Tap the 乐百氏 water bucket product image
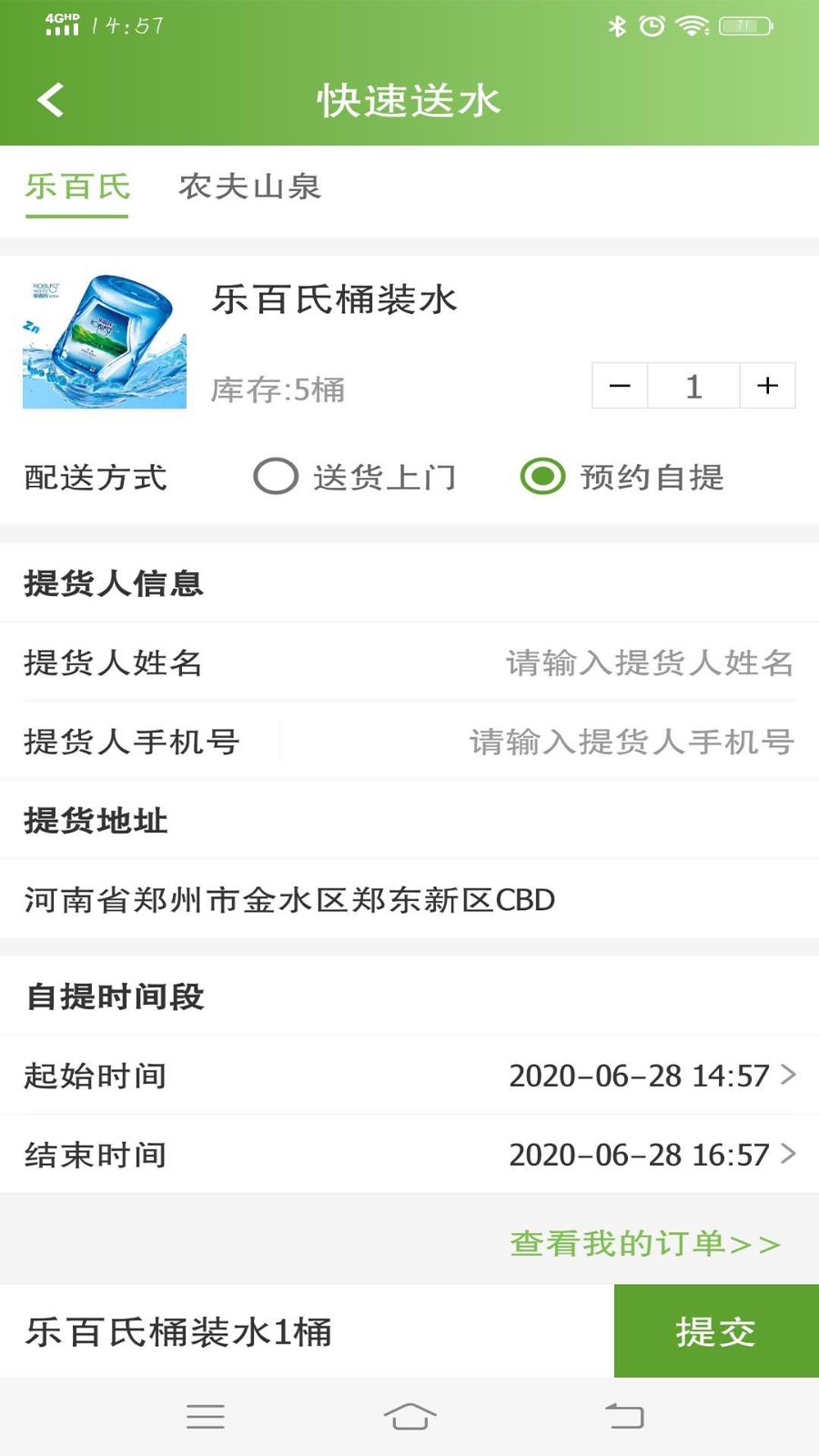Screen dimensions: 819x1456 coord(105,342)
